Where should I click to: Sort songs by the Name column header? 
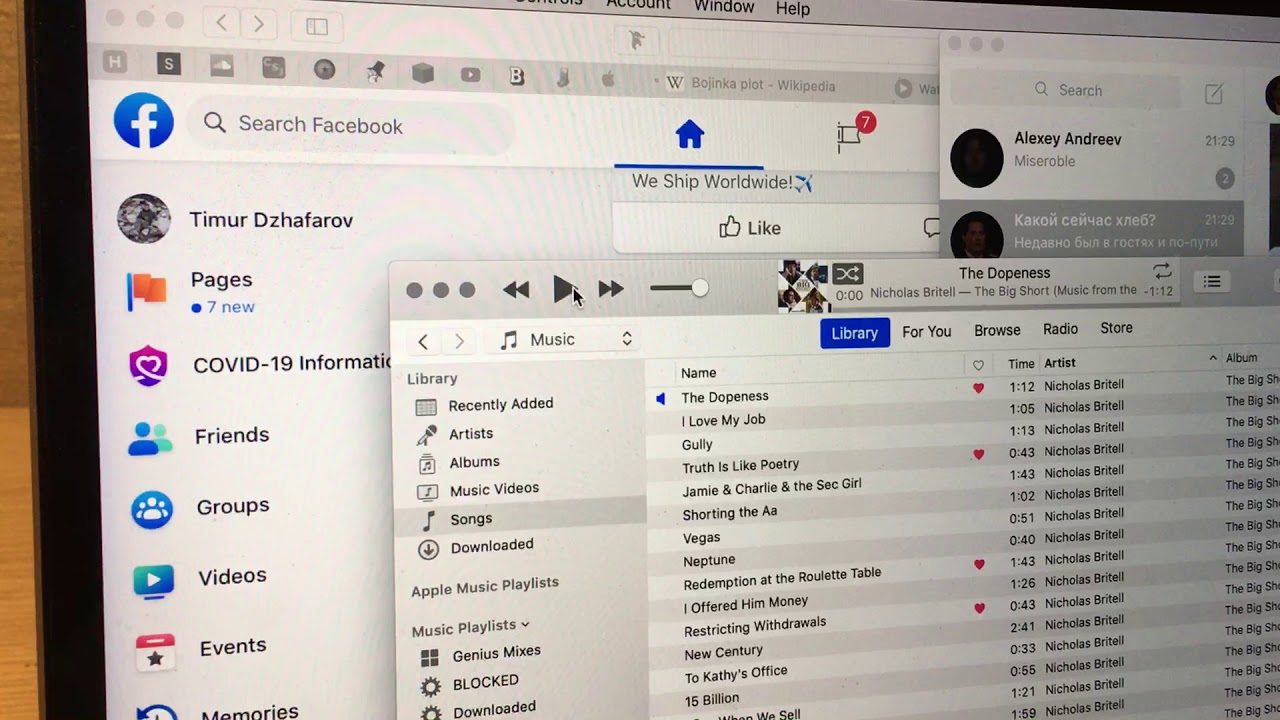click(x=698, y=373)
